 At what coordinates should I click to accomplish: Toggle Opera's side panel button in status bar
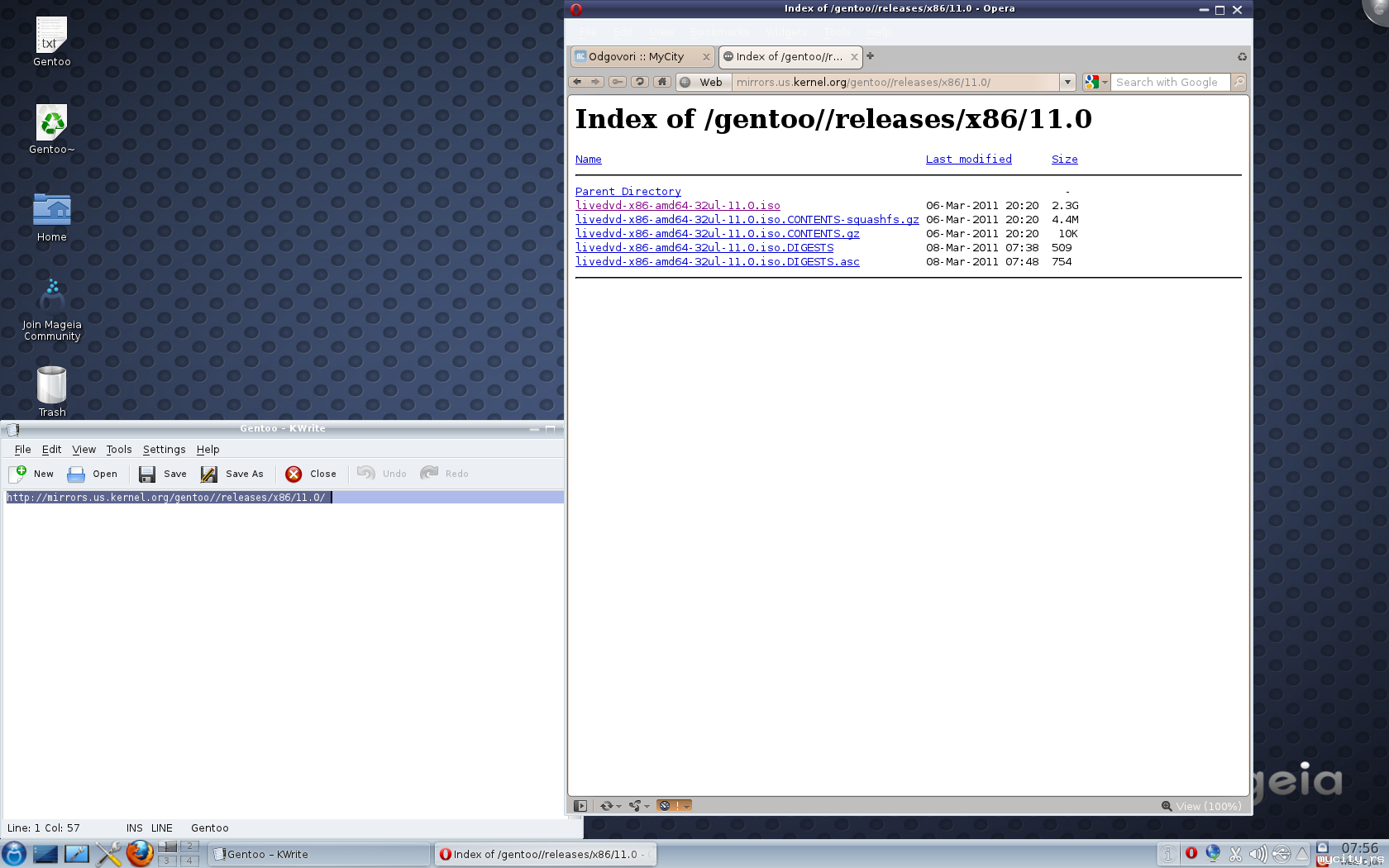point(580,806)
